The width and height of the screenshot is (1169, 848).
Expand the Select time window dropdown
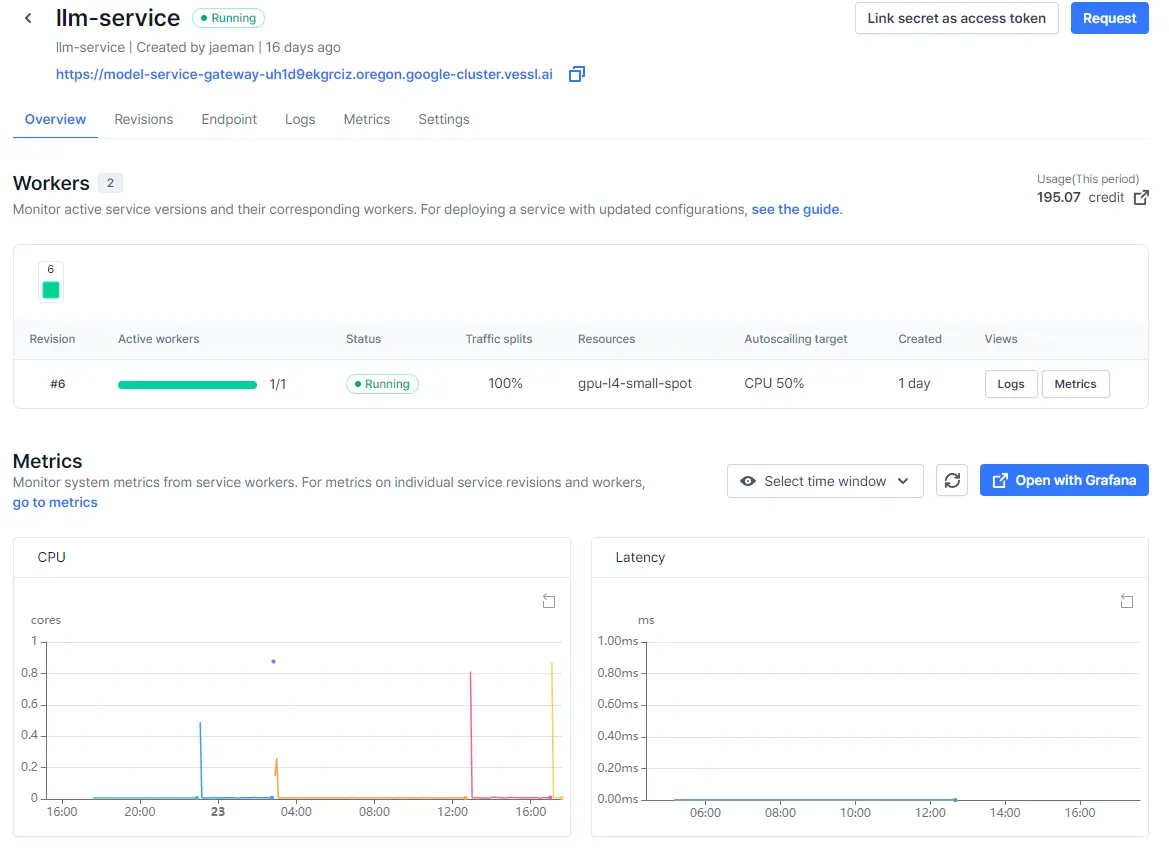click(x=825, y=481)
